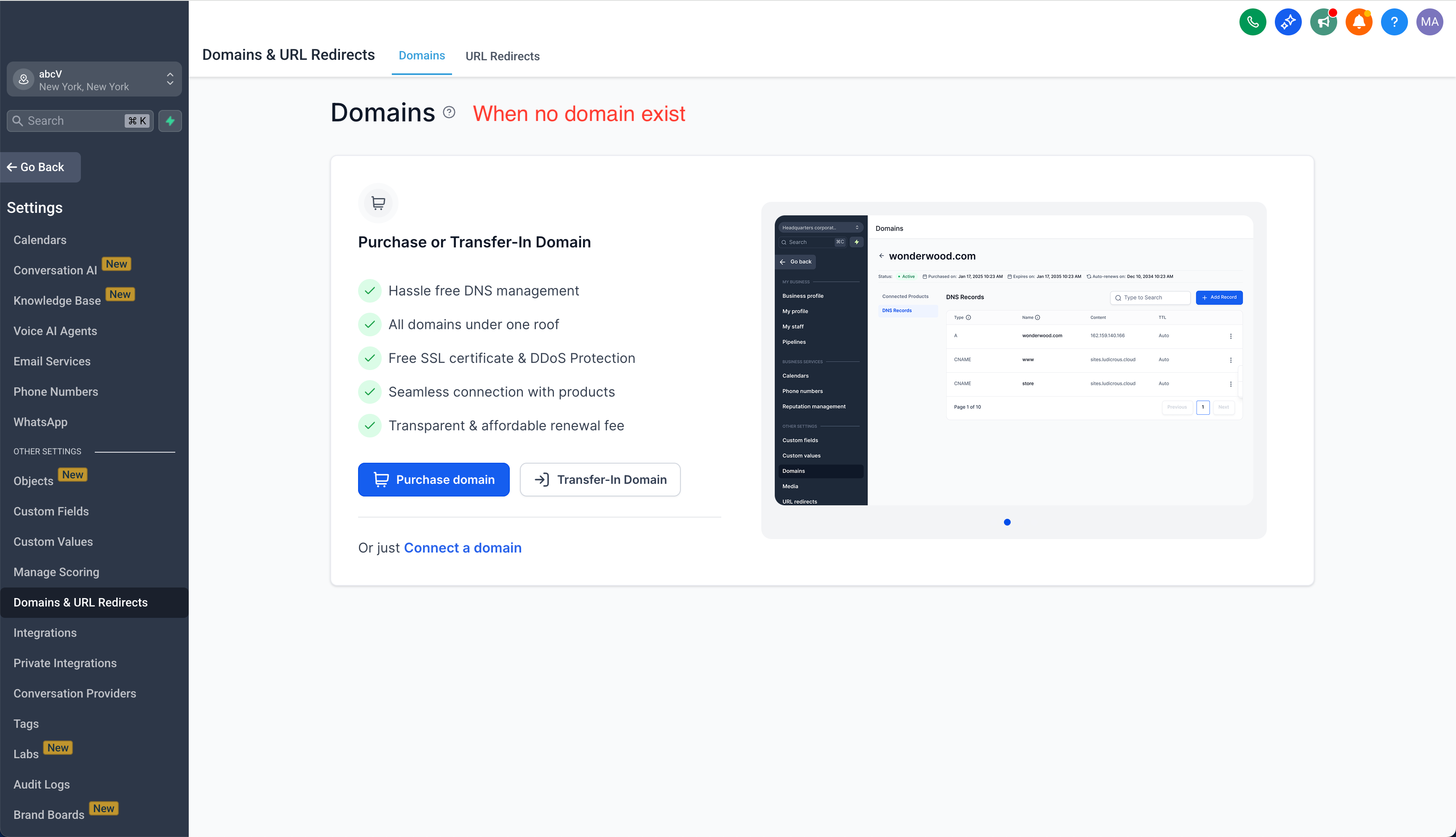The height and width of the screenshot is (837, 1456).
Task: Open the MA user avatar menu
Action: [1429, 22]
